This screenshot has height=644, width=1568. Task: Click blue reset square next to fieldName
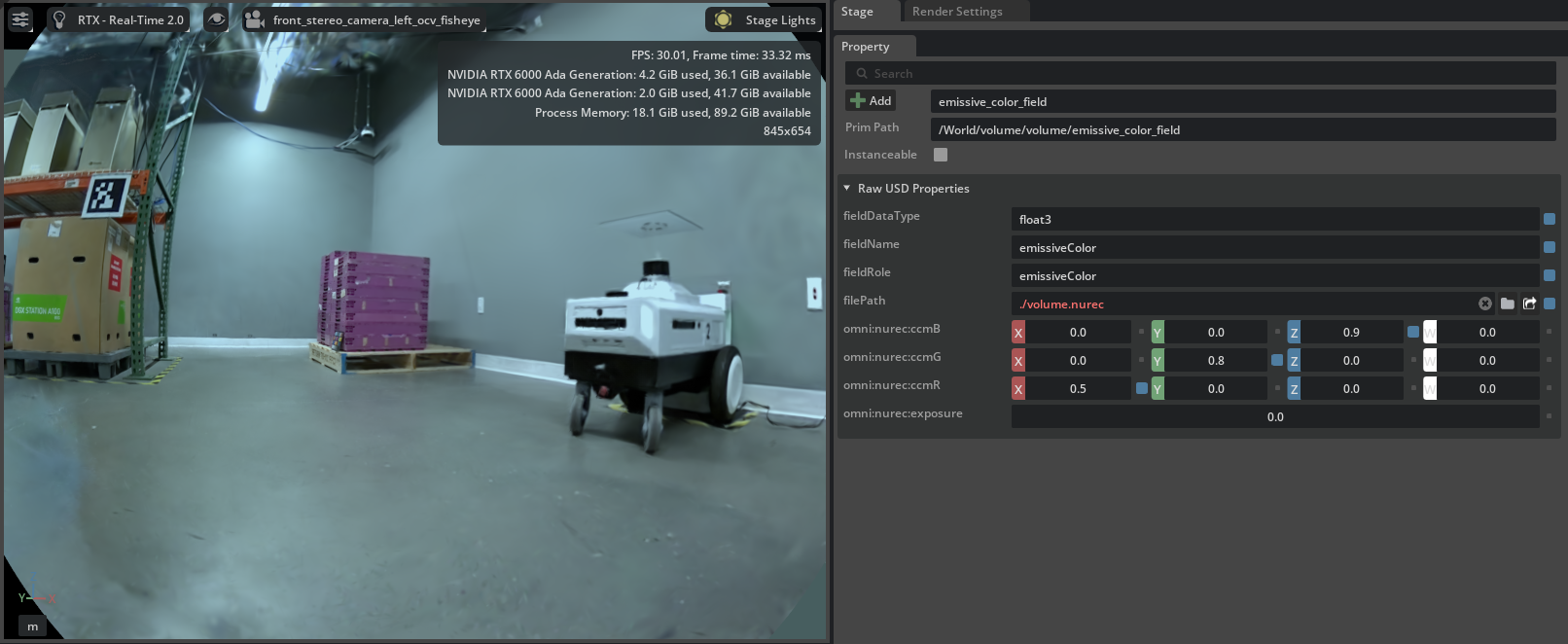(x=1550, y=247)
